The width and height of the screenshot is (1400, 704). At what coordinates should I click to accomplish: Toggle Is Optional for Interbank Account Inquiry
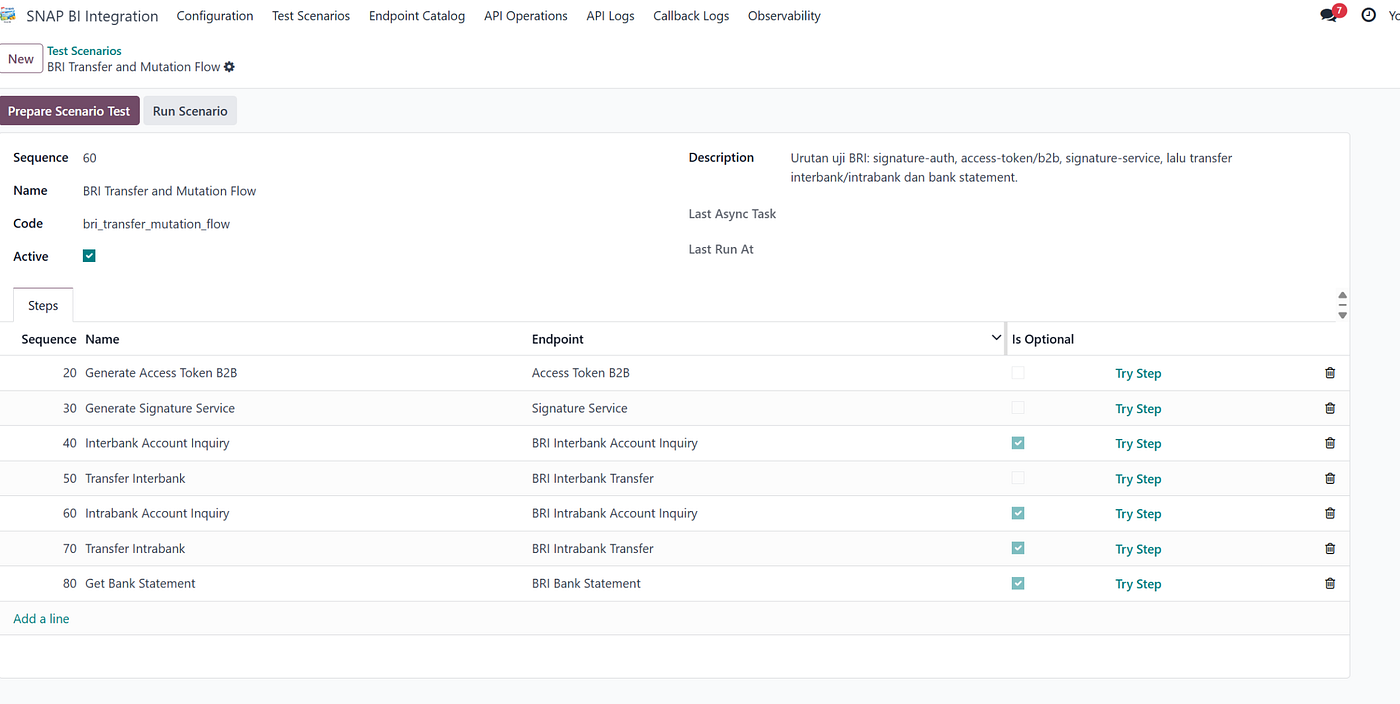tap(1018, 443)
